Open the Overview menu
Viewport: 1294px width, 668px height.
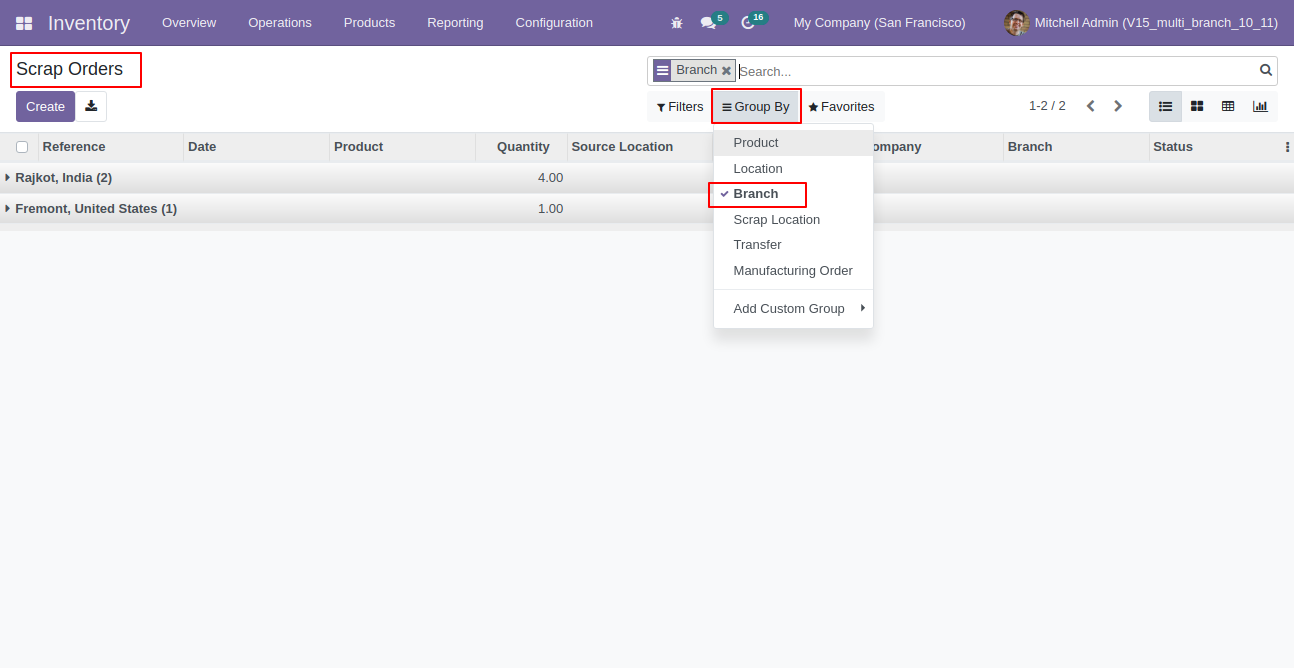click(189, 23)
